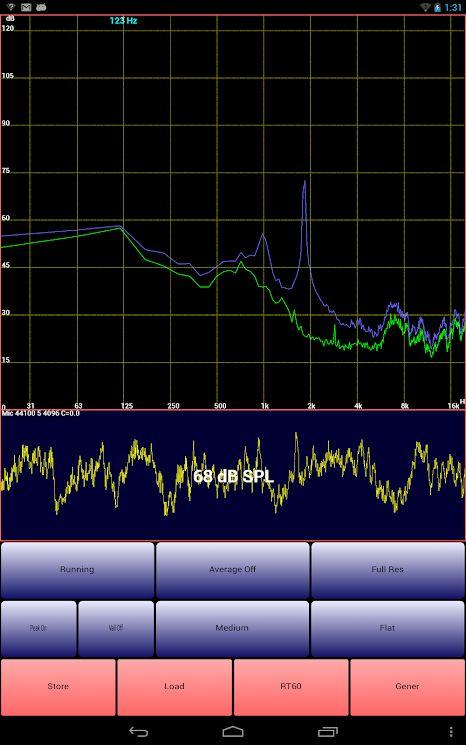This screenshot has width=466, height=745.
Task: Click the Store button
Action: point(58,687)
